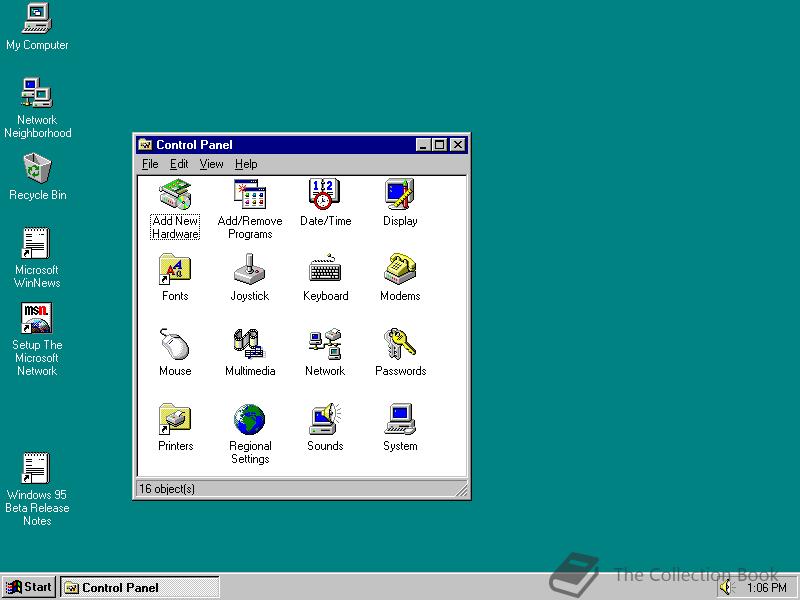Click the window resize grip corner
This screenshot has height=600, width=800.
(x=461, y=490)
